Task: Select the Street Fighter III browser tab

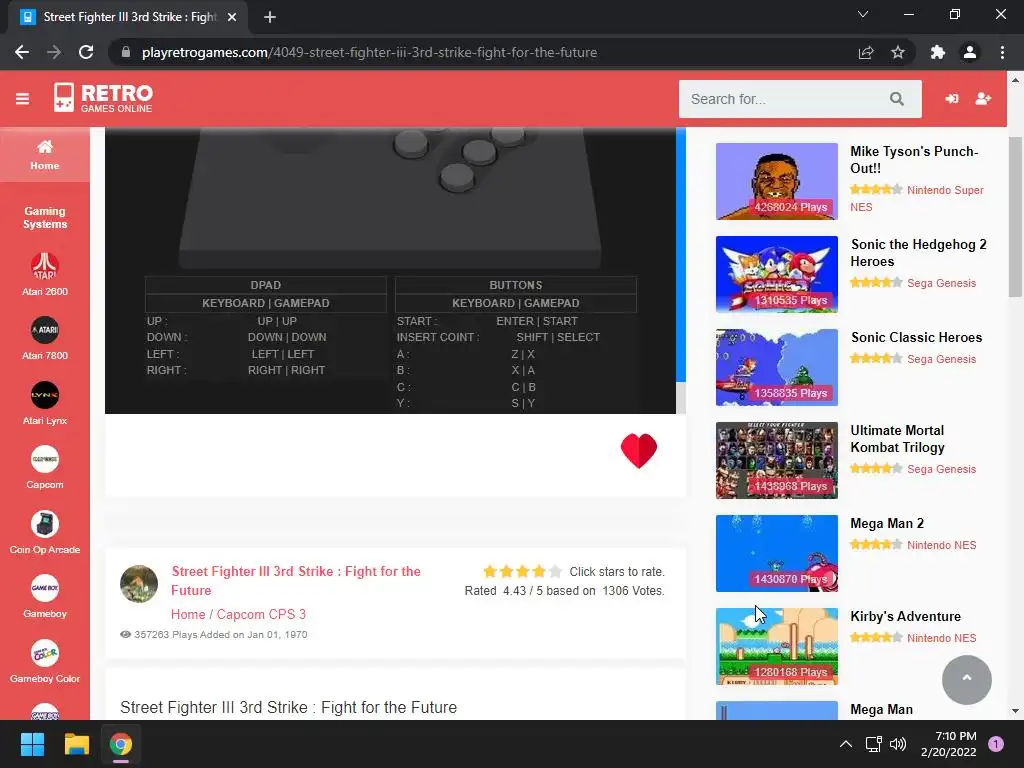Action: pos(129,17)
